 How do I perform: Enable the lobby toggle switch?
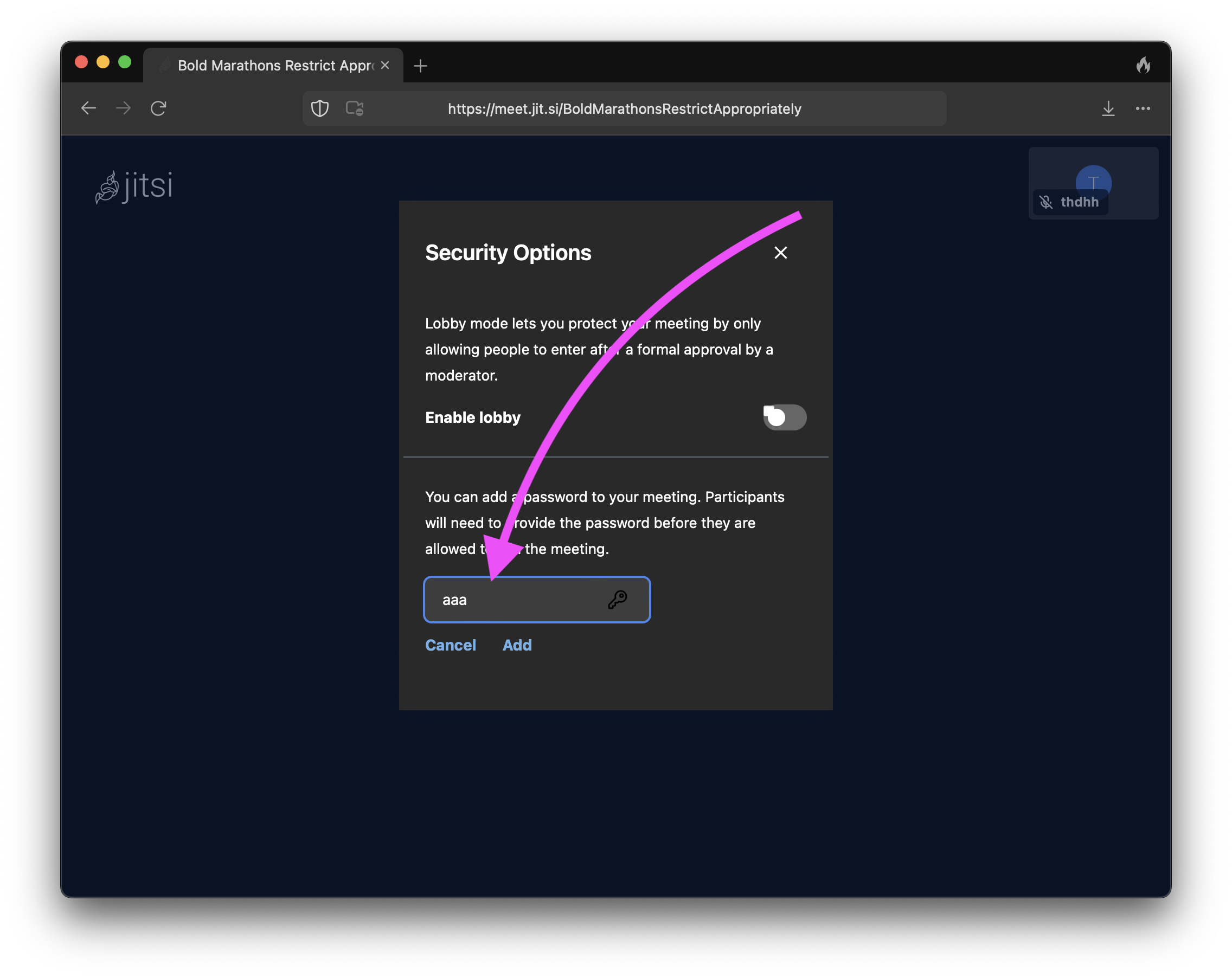784,417
